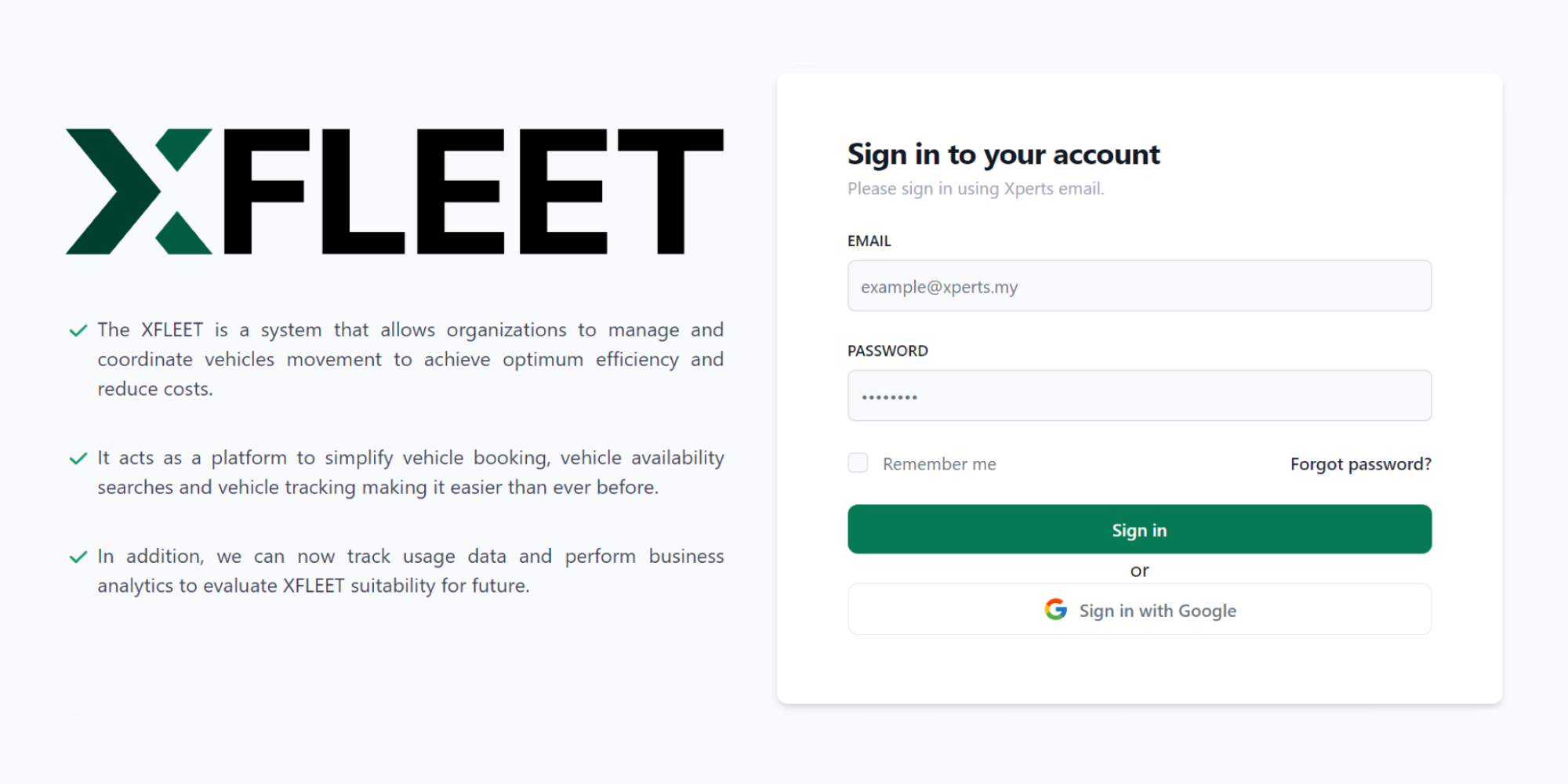Screen dimensions: 1568x784
Task: Open the Forgot password link
Action: [1360, 464]
